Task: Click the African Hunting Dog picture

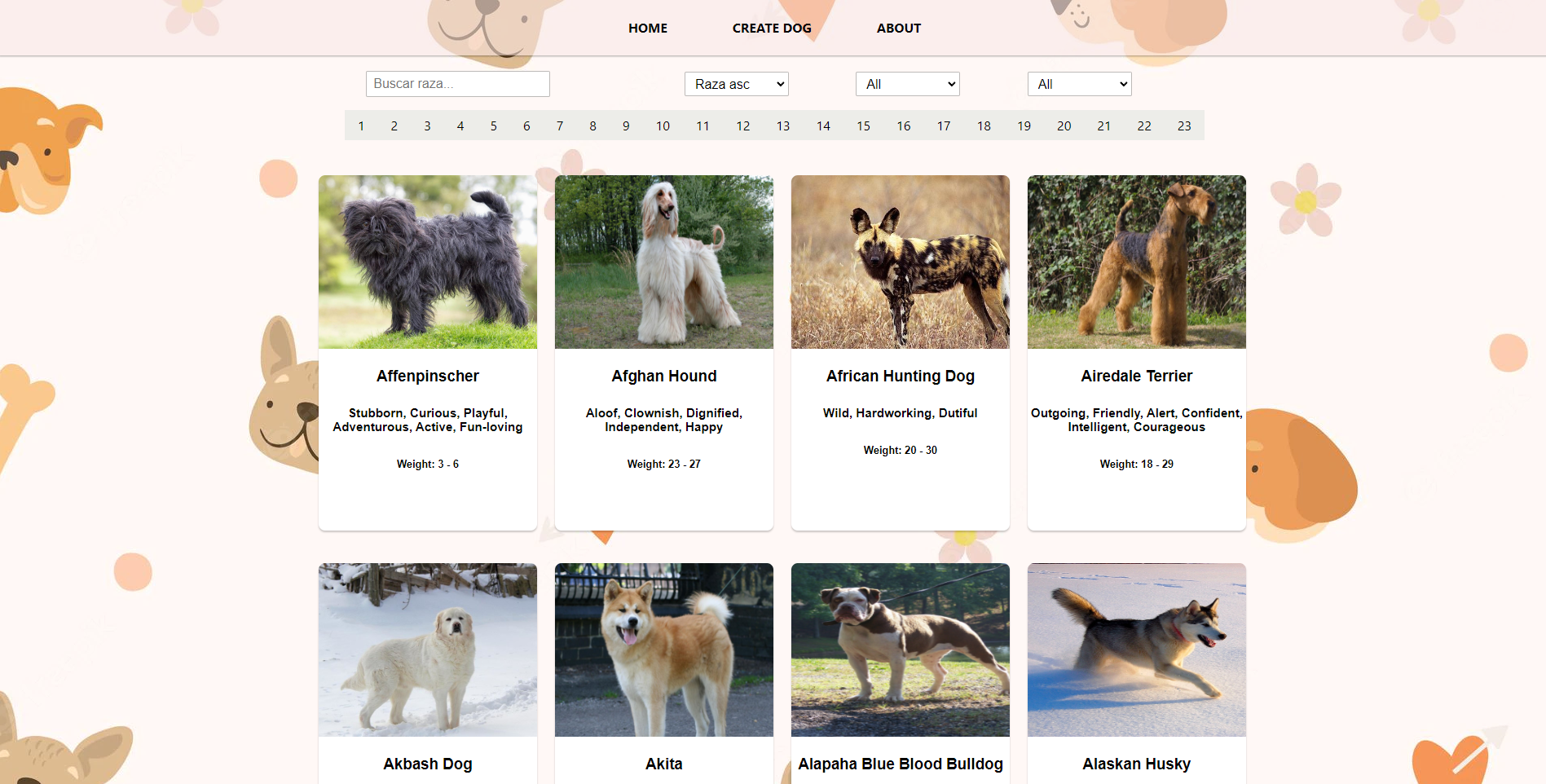Action: click(900, 262)
